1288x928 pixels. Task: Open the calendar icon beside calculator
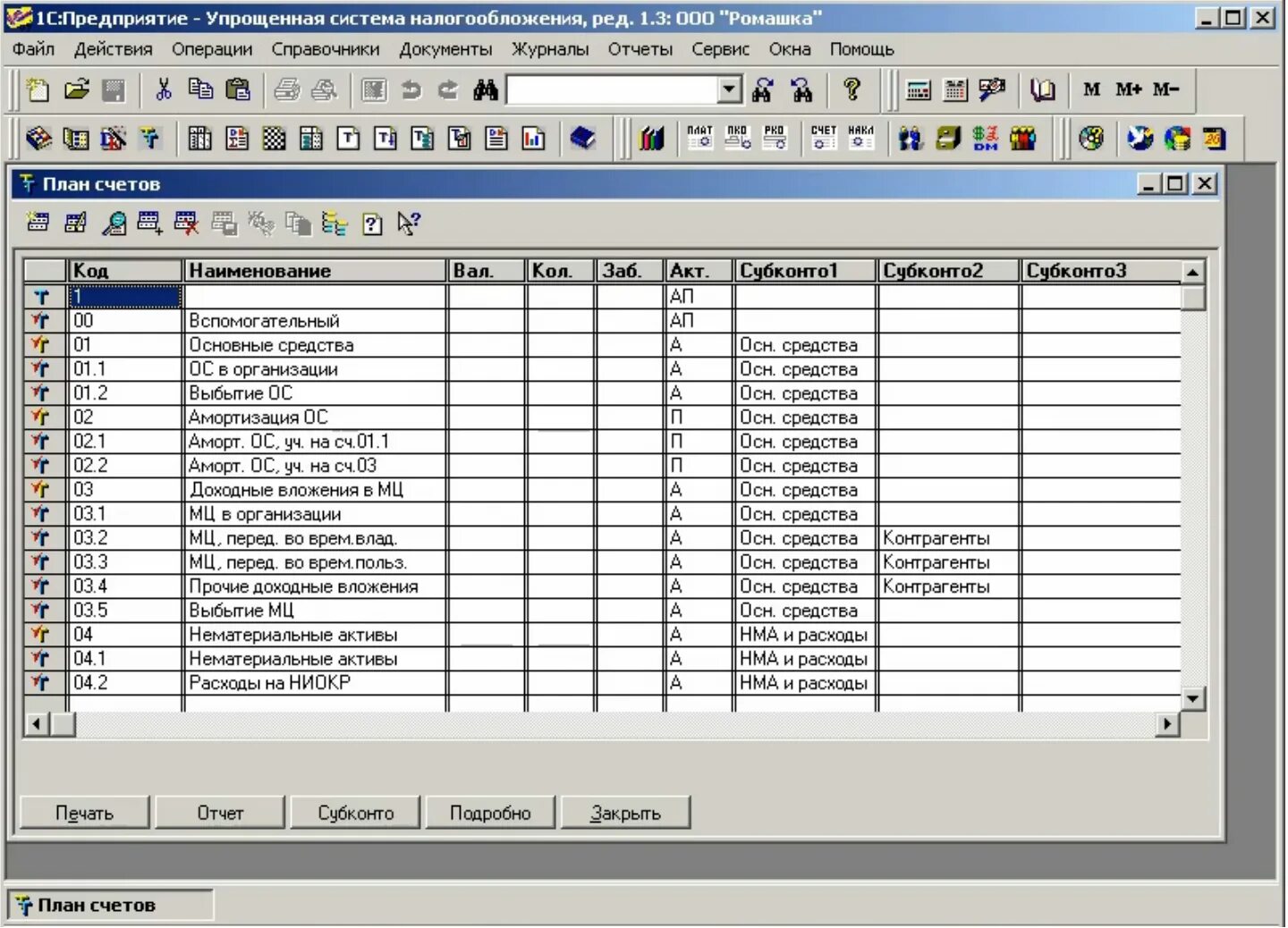955,89
